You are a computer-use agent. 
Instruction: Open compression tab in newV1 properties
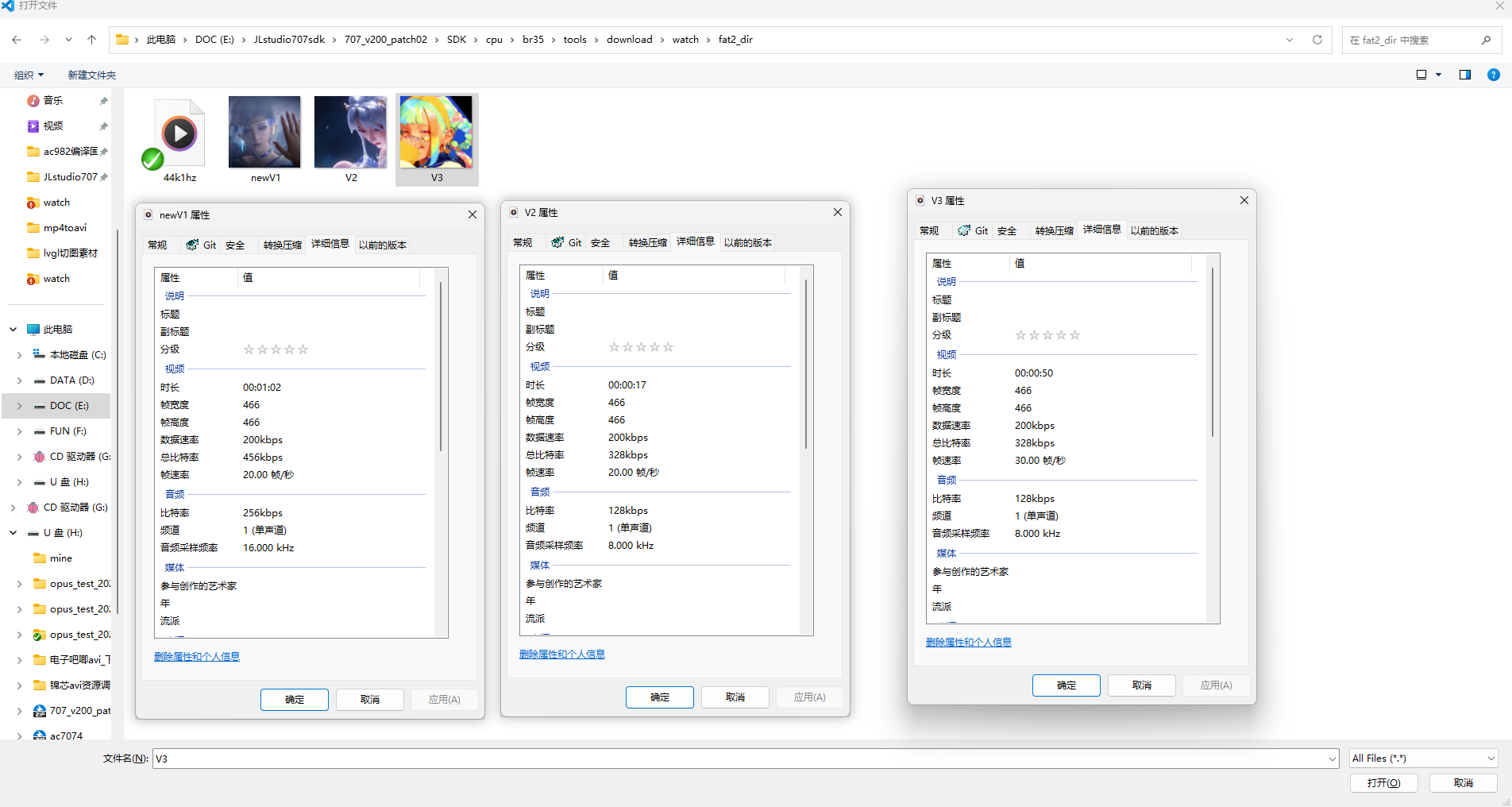(283, 245)
